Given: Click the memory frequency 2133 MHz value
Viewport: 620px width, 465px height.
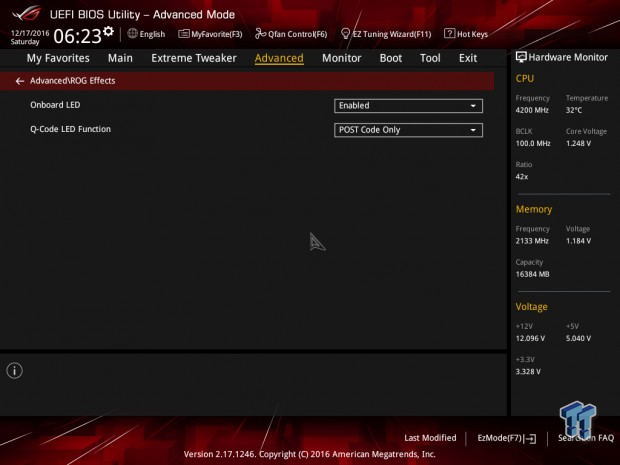Looking at the screenshot, I should pos(532,241).
